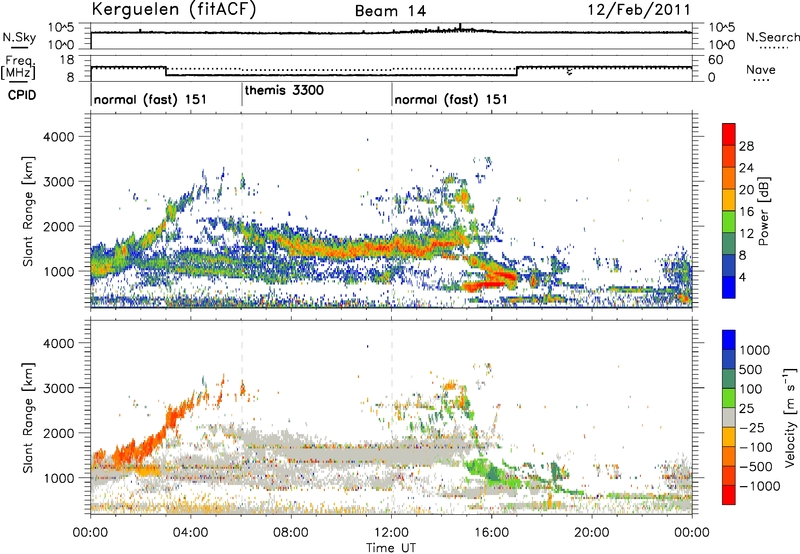Viewport: 800px width, 554px height.
Task: Click the '16:00' time axis label
Action: tap(491, 533)
